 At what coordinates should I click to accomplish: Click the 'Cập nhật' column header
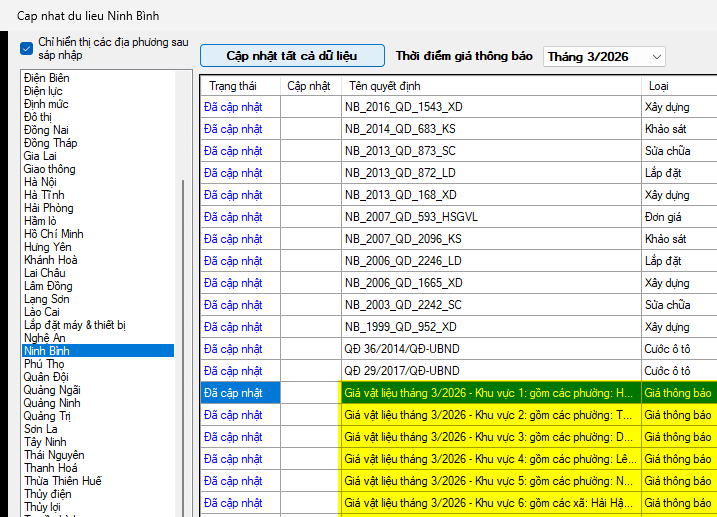coord(309,86)
